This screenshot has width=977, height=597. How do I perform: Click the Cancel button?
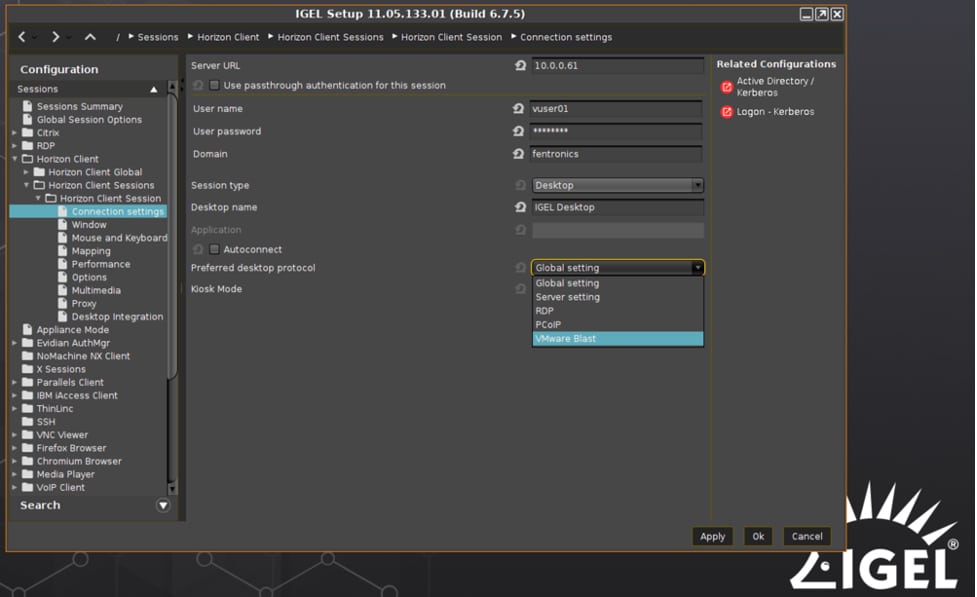pyautogui.click(x=807, y=537)
